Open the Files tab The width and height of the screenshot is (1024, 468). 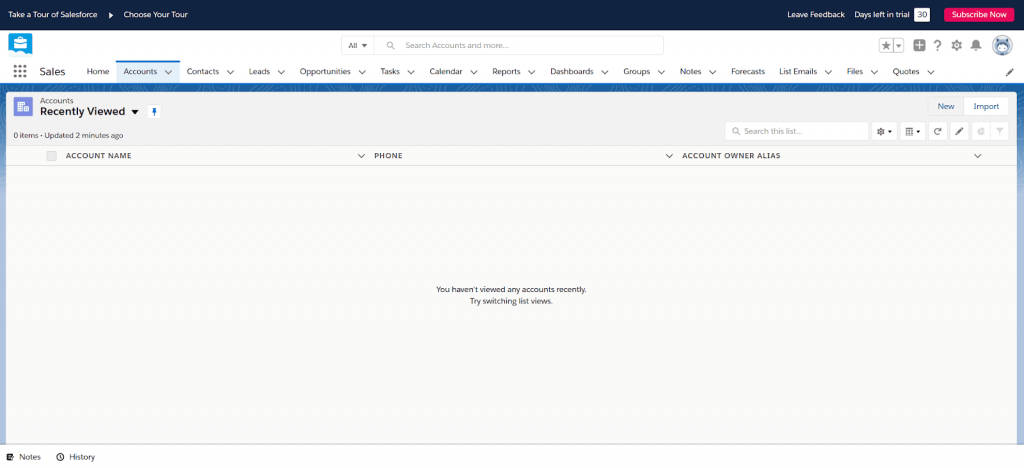tap(855, 72)
